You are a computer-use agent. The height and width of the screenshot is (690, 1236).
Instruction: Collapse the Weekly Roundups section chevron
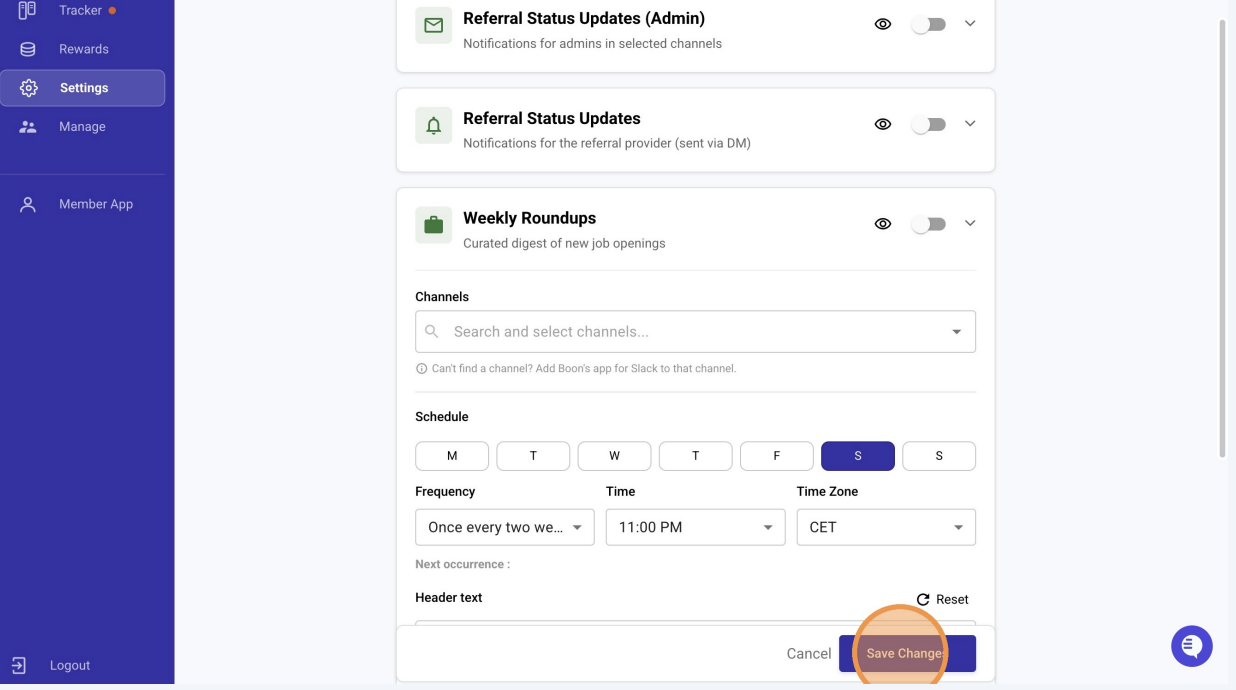pyautogui.click(x=970, y=224)
